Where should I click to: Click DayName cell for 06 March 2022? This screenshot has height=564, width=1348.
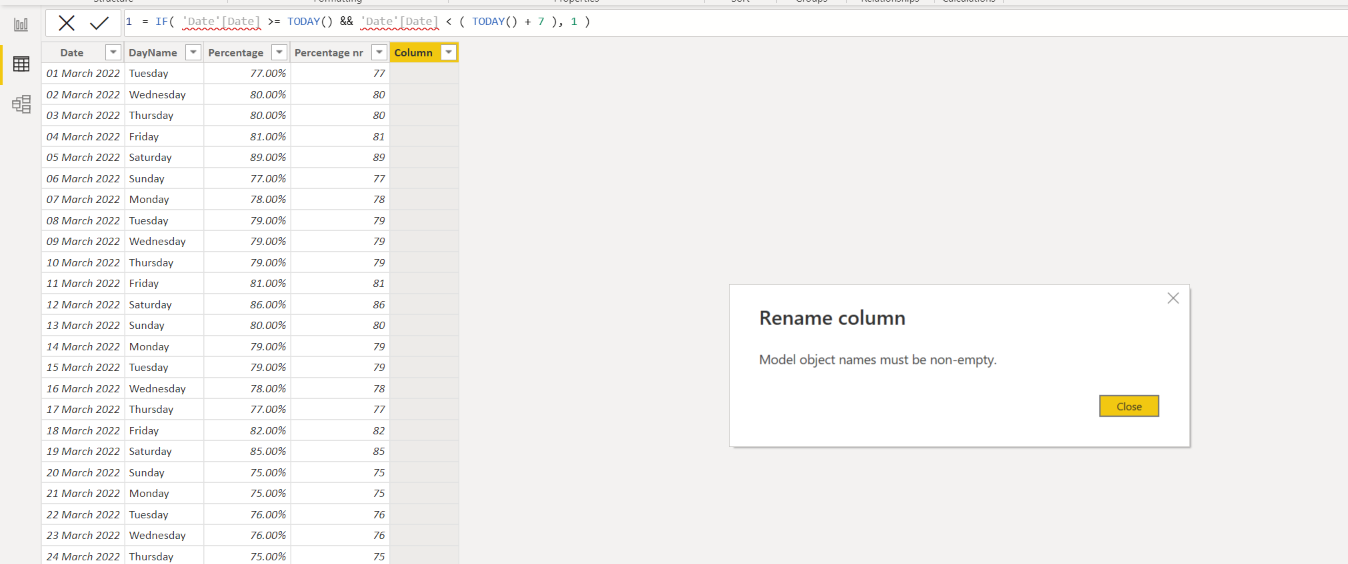click(x=164, y=178)
